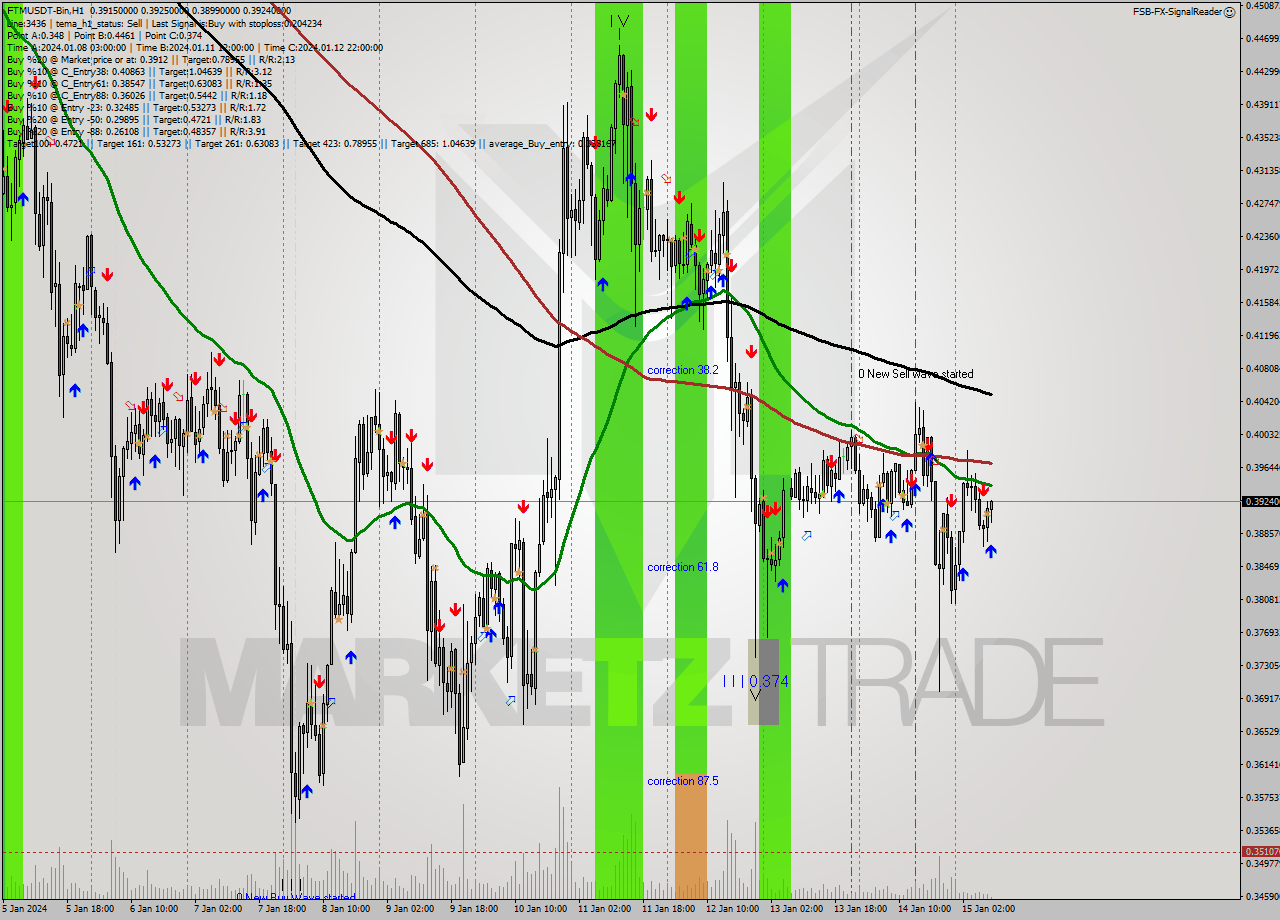The image size is (1280, 920).
Task: Click the red price tag 0.35107
Action: click(x=1260, y=852)
